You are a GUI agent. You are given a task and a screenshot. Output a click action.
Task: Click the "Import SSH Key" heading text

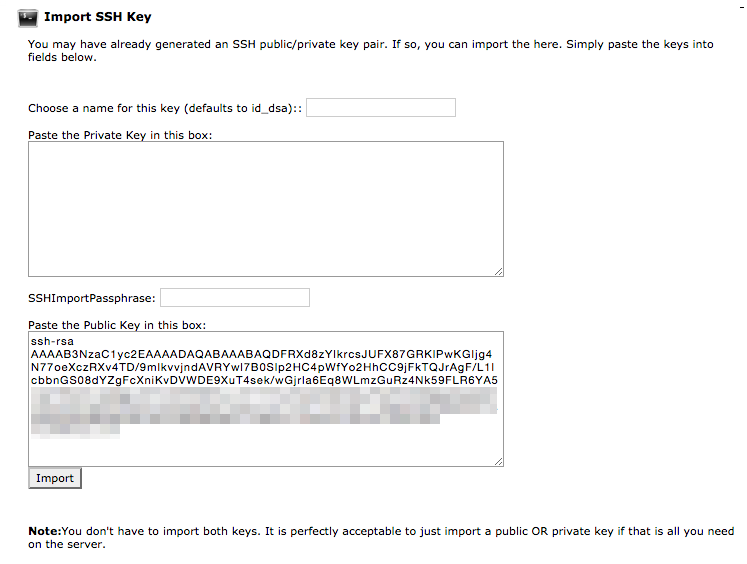click(98, 17)
